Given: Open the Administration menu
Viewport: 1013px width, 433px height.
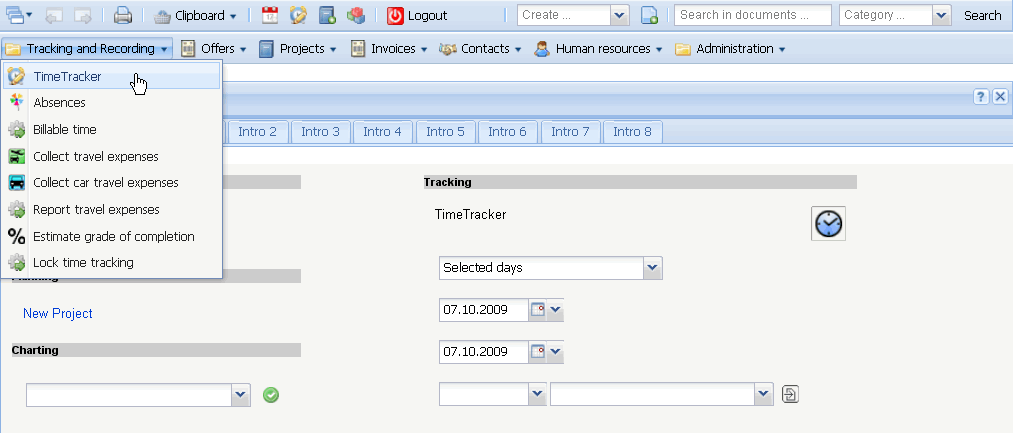Looking at the screenshot, I should pos(730,48).
